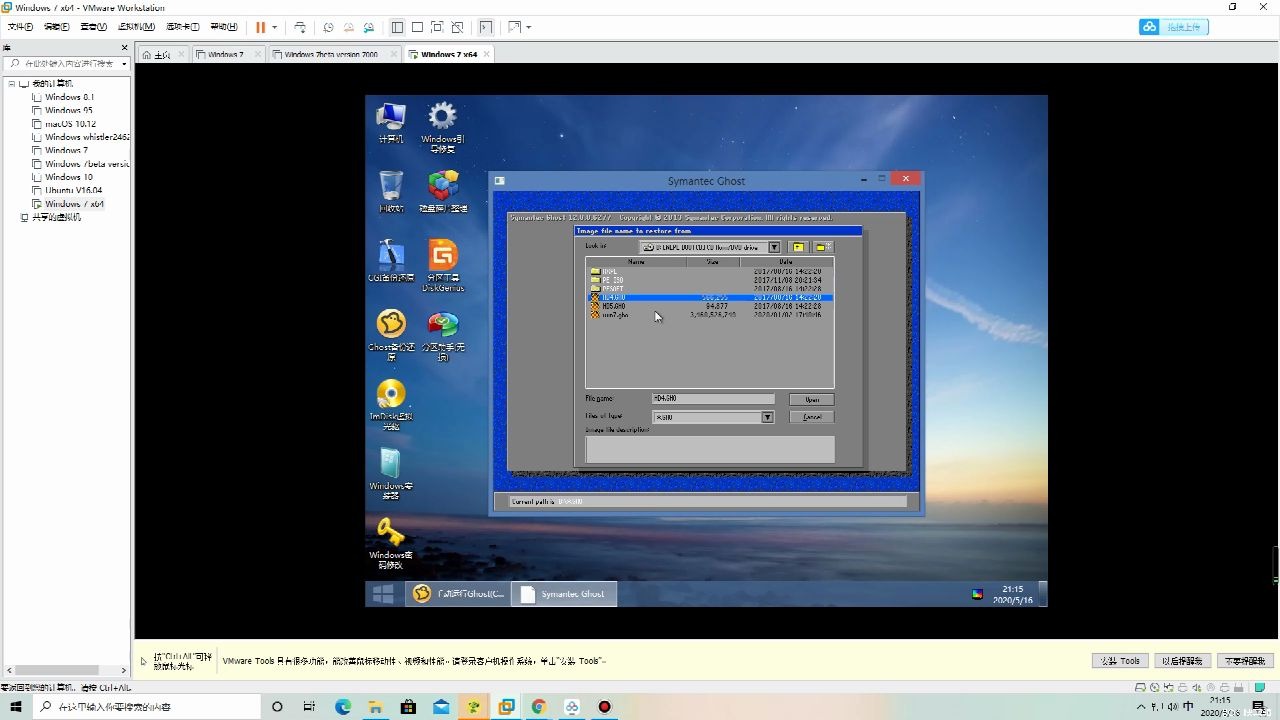Screen dimensions: 1280x720
Task: Close the library sidebar panel
Action: pos(125,47)
